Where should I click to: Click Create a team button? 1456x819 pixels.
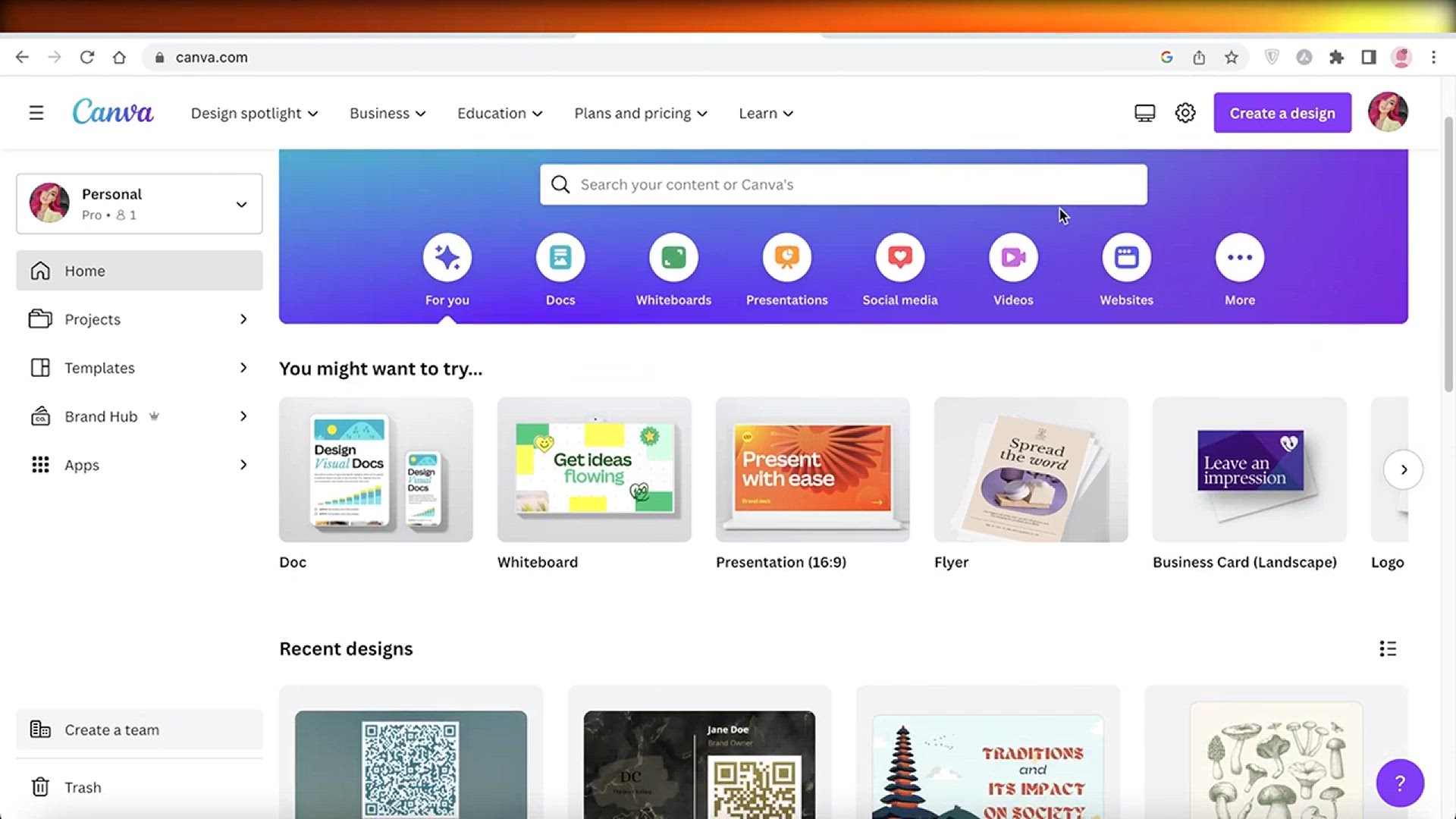click(140, 730)
